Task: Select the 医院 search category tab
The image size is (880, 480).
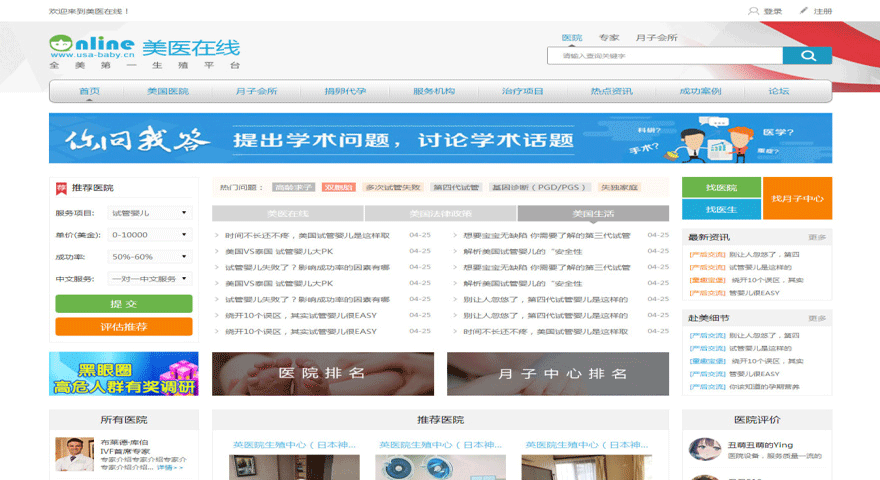Action: (x=572, y=38)
